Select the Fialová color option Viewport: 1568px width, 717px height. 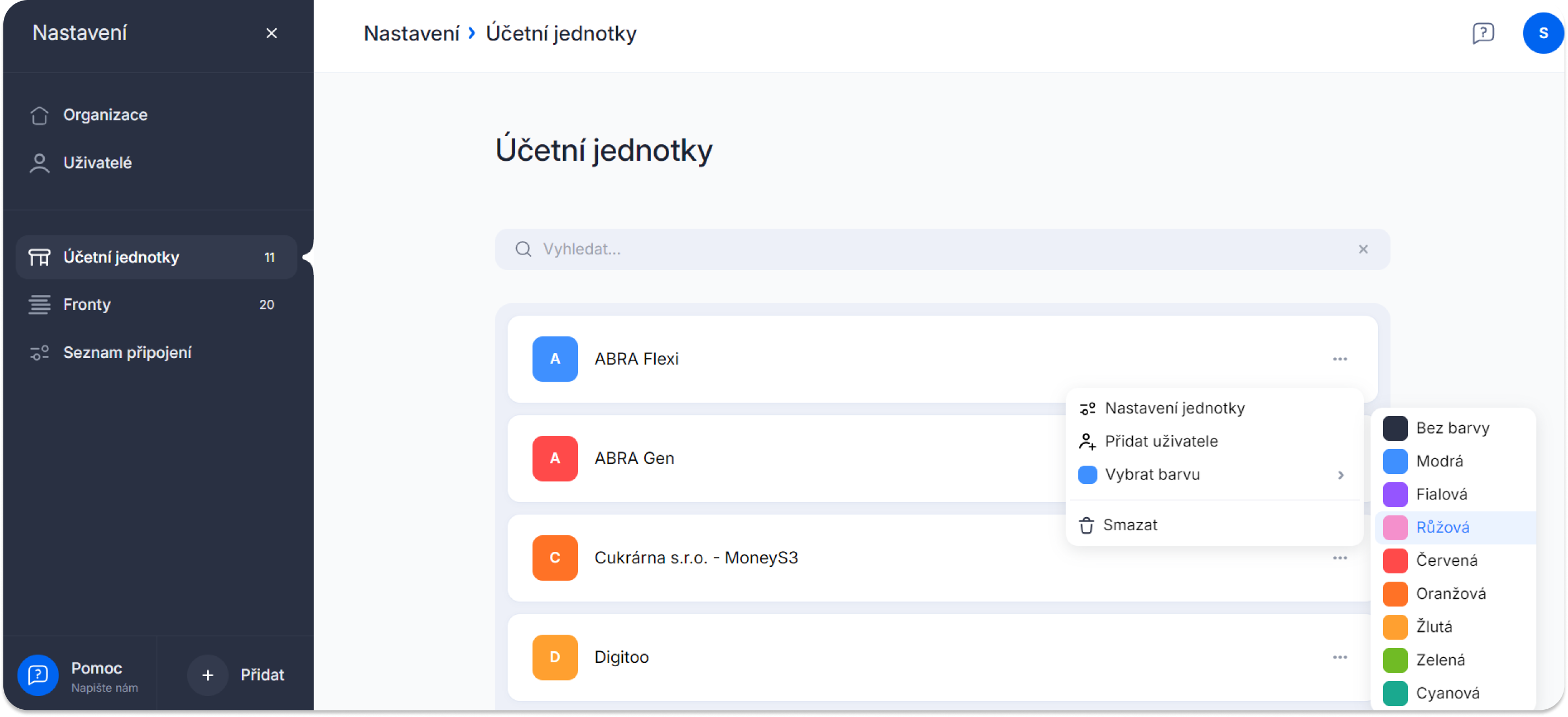[x=1455, y=494]
